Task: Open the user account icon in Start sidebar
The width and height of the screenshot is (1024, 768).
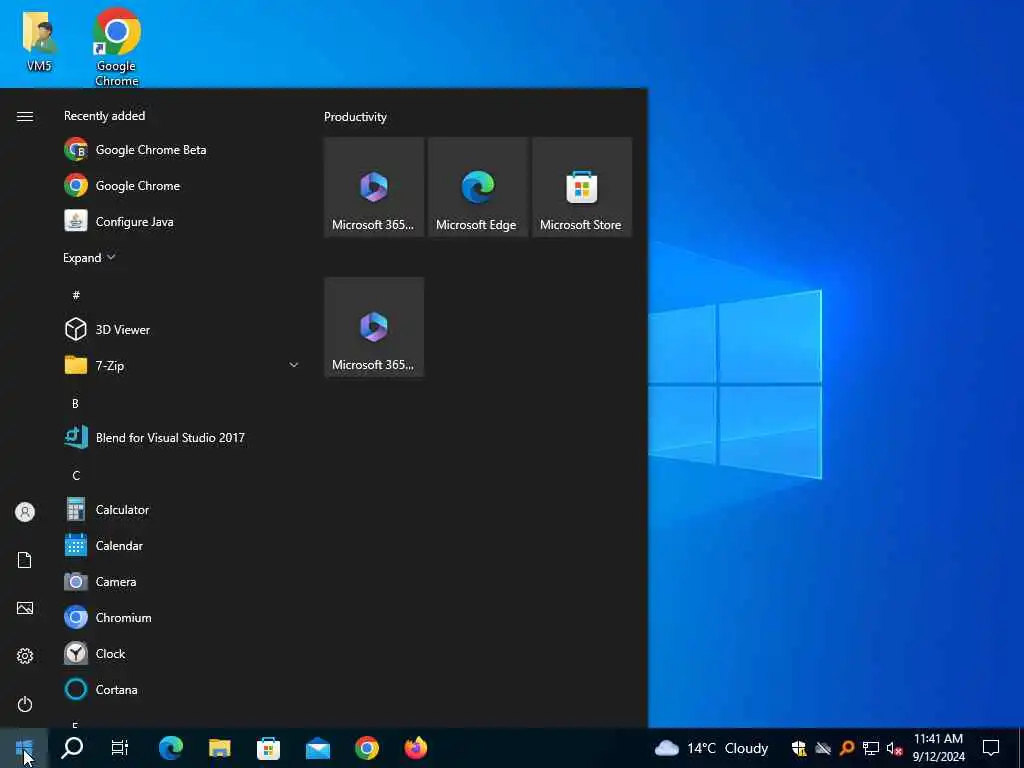Action: click(x=25, y=512)
